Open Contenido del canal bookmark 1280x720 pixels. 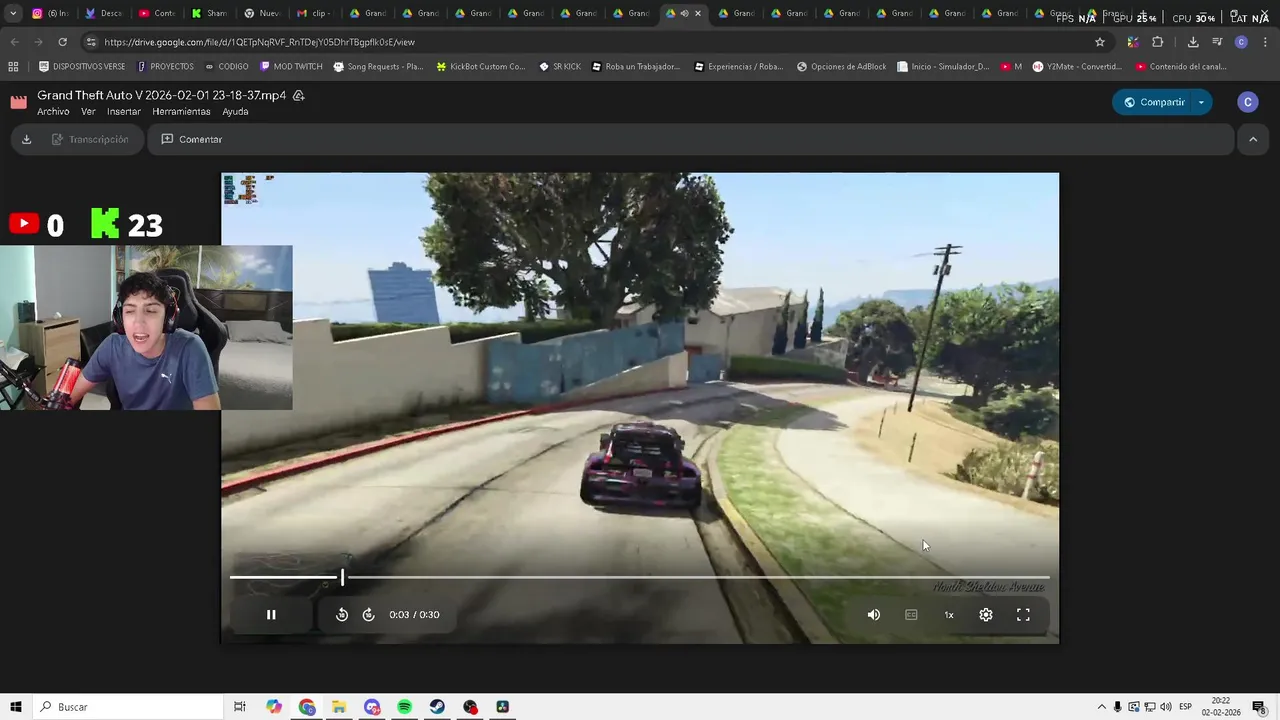click(1181, 67)
